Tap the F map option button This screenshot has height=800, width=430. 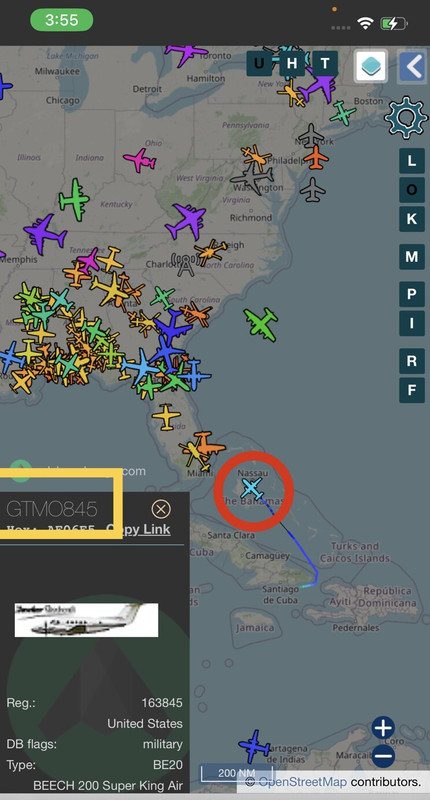(412, 390)
